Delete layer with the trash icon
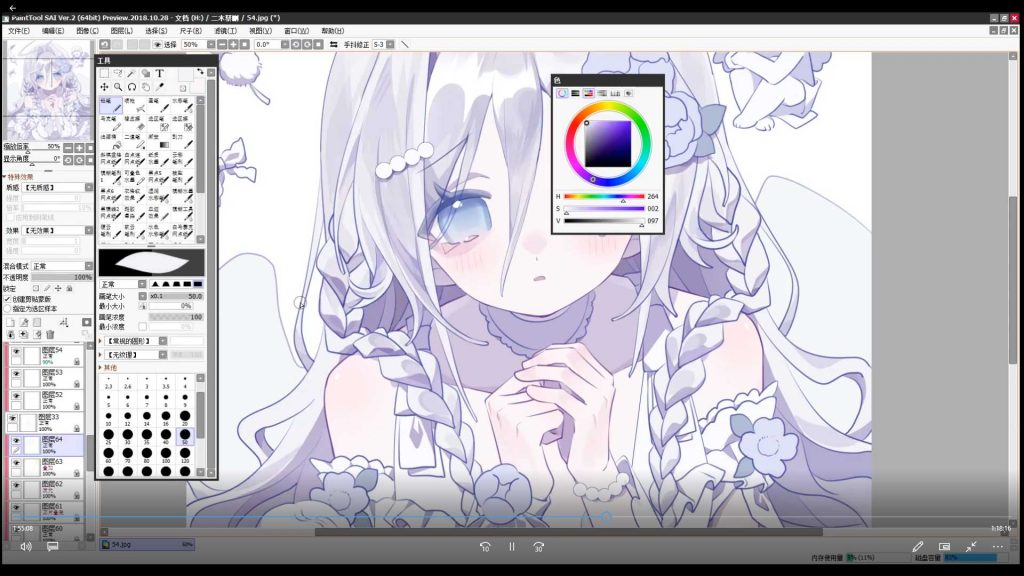1024x576 pixels. point(50,334)
